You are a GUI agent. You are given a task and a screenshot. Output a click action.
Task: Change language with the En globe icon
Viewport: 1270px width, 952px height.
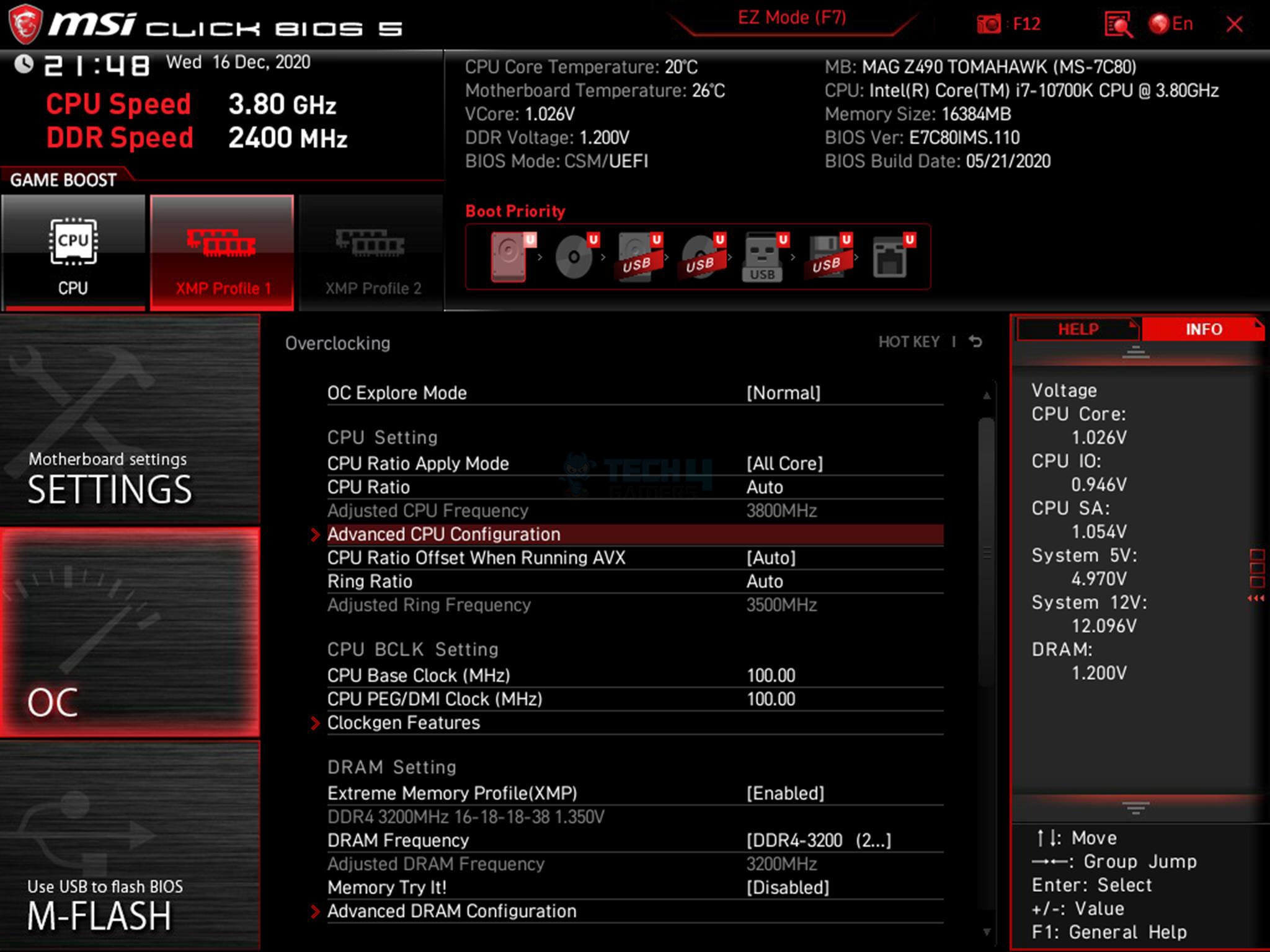pos(1171,24)
